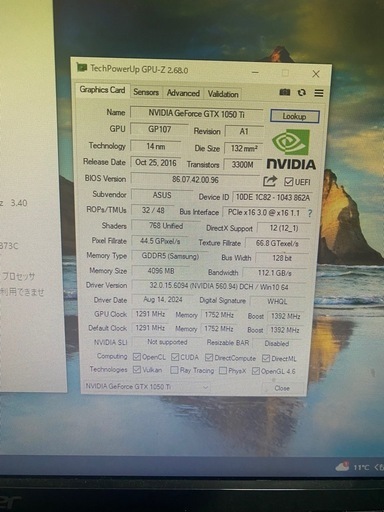The image size is (384, 512).
Task: Click the Bus Width value 128 bit
Action: (x=282, y=258)
